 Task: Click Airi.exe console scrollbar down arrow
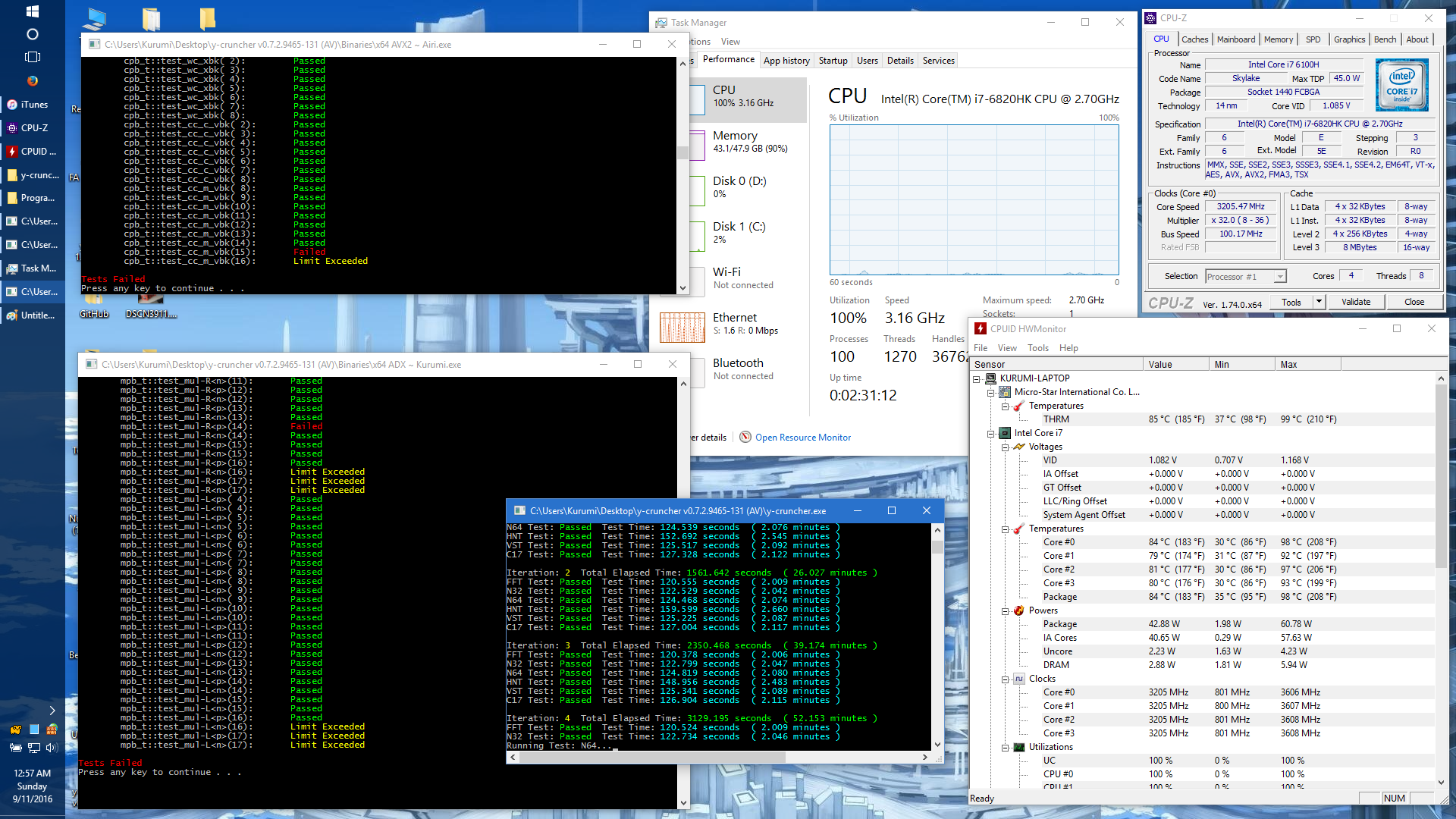pos(682,288)
